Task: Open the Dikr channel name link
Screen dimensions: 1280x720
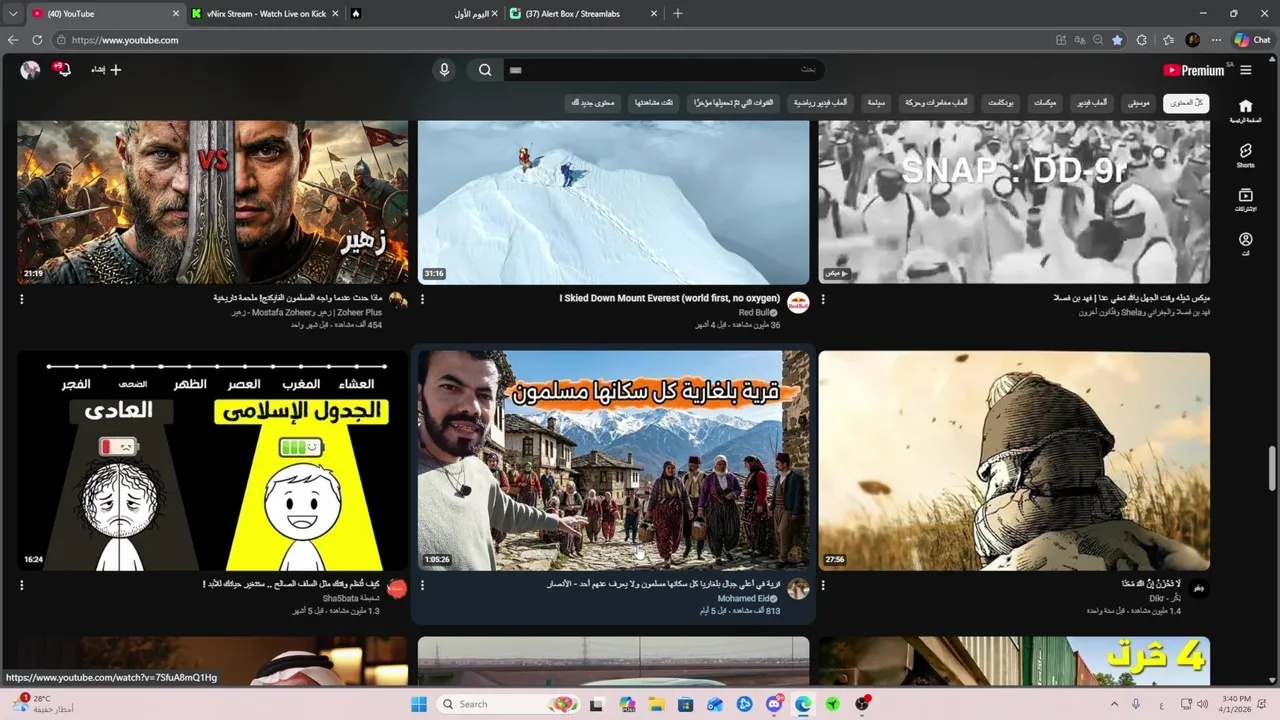Action: pos(1165,598)
